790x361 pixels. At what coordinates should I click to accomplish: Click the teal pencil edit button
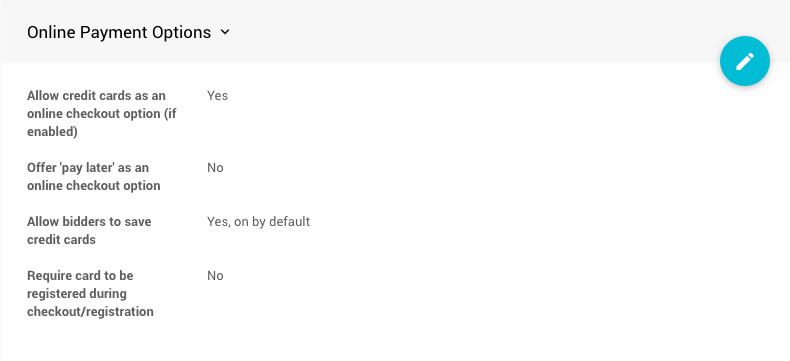(745, 61)
